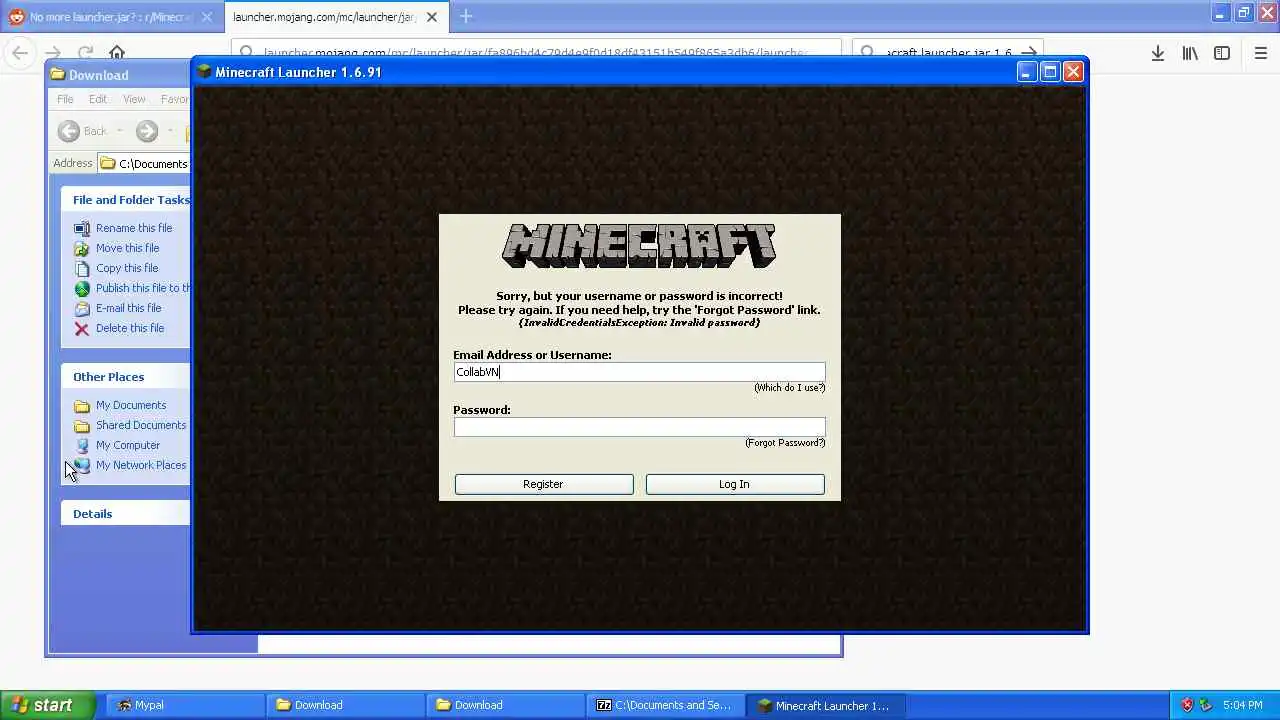This screenshot has width=1280, height=720.
Task: Click the Register button
Action: 544,484
